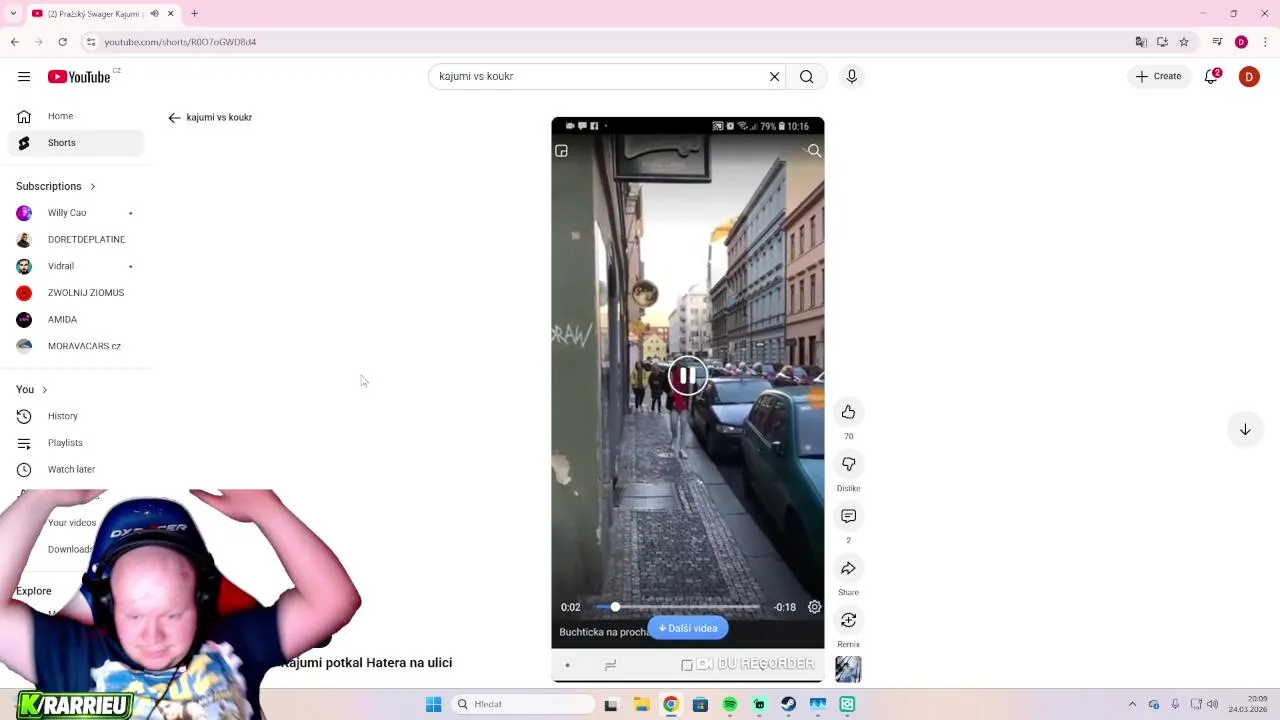
Task: Open the ZWOLNIJ ZIOMUS channel
Action: click(77, 293)
